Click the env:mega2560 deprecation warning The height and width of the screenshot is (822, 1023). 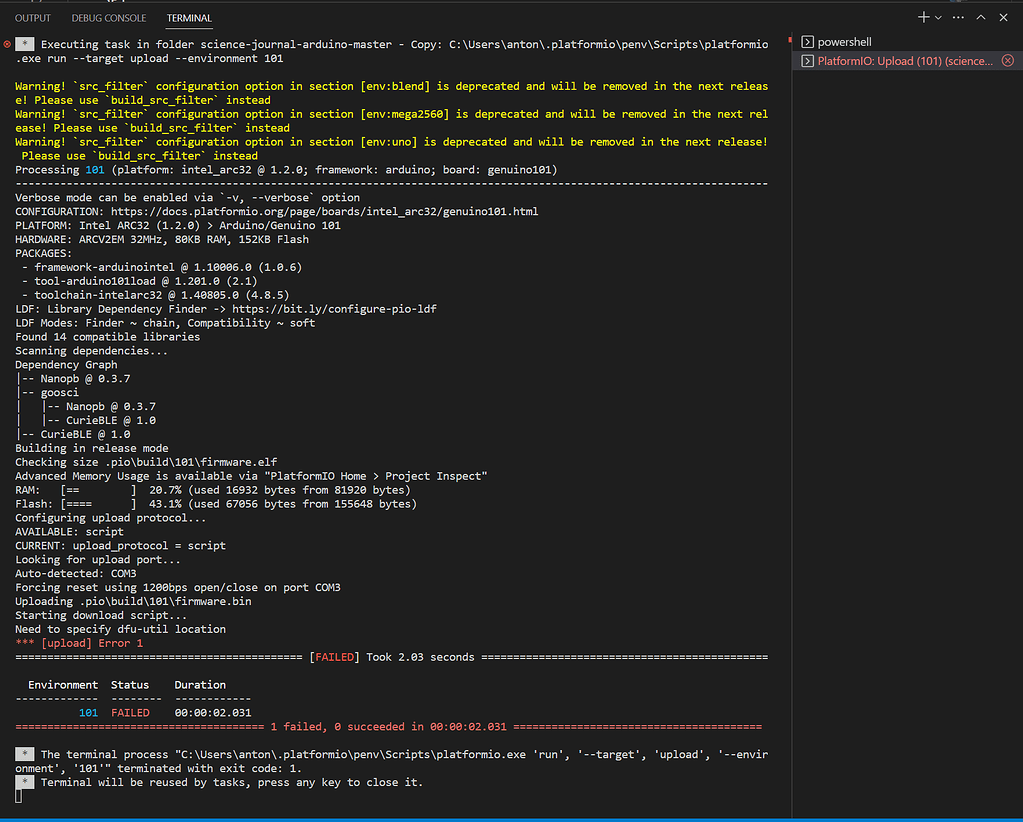click(x=391, y=121)
